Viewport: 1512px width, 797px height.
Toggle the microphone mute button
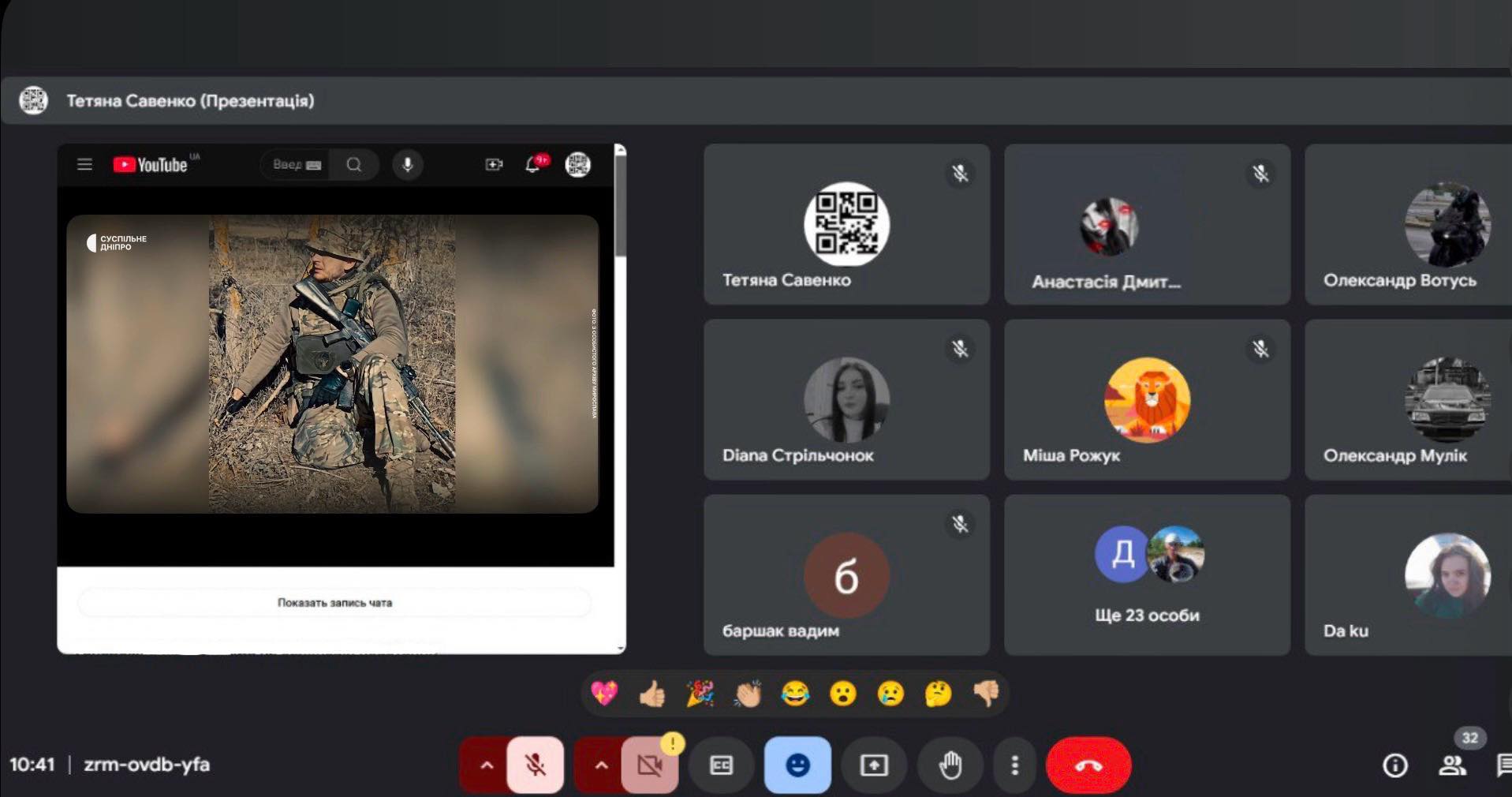pos(536,765)
